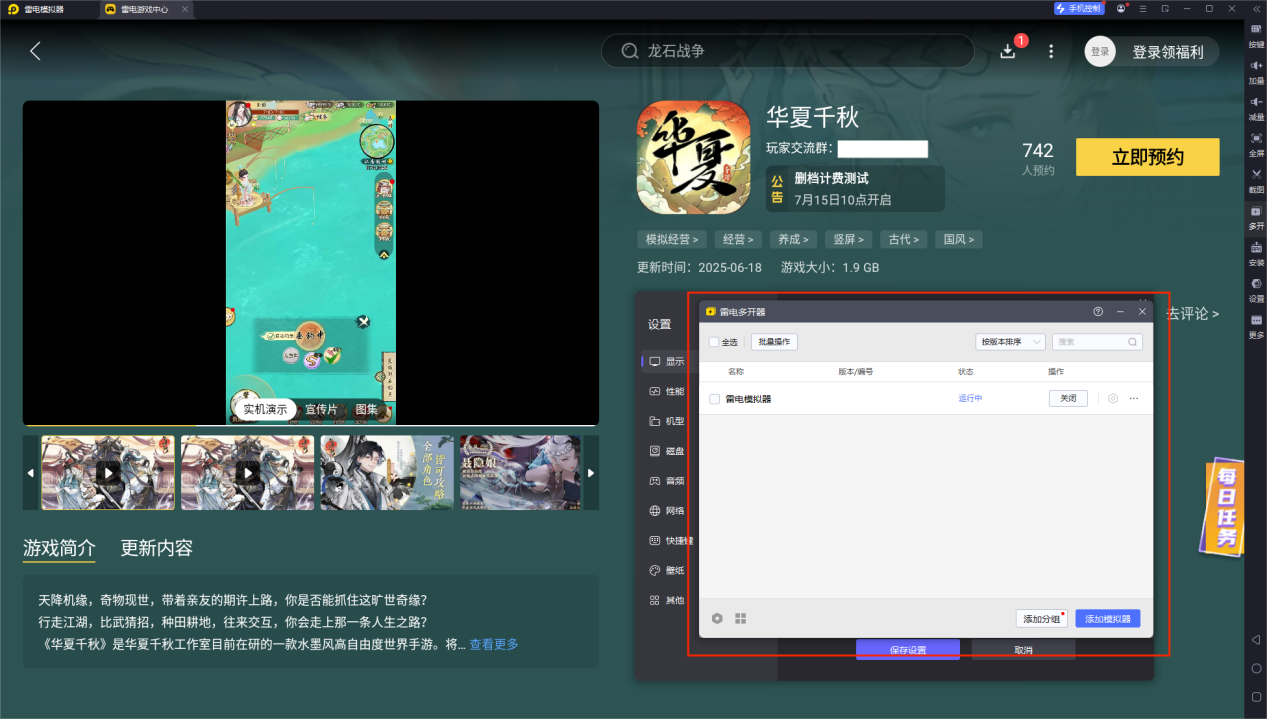Select 图集 media tab
1267x719 pixels.
pyautogui.click(x=367, y=409)
